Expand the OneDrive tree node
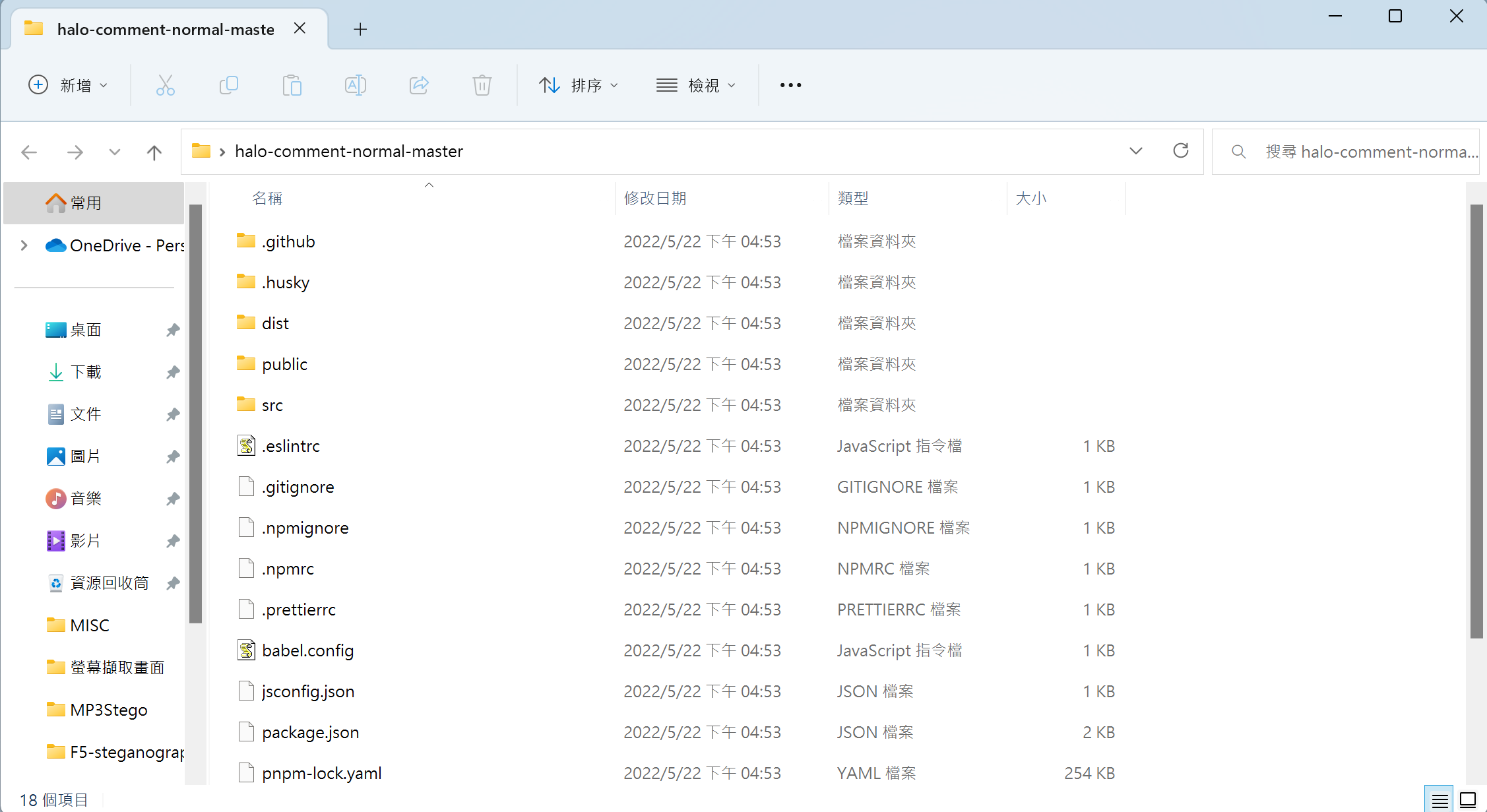The width and height of the screenshot is (1487, 812). click(x=24, y=245)
